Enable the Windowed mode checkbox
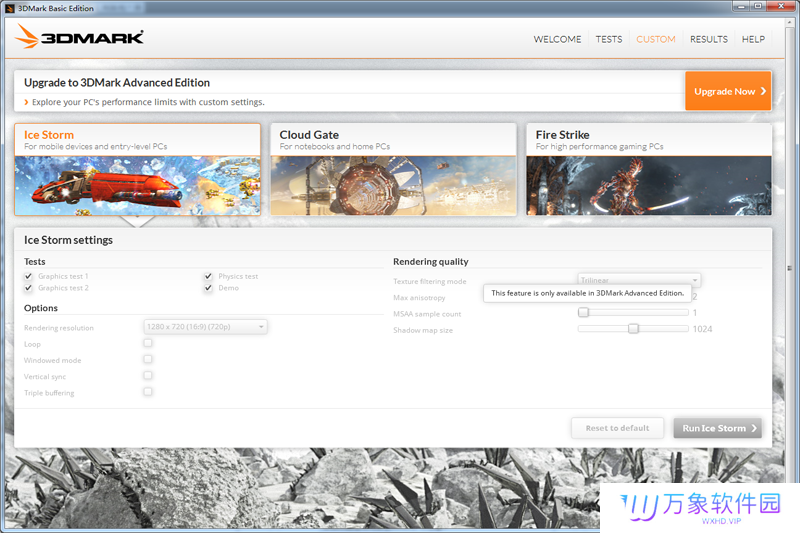 pyautogui.click(x=148, y=359)
